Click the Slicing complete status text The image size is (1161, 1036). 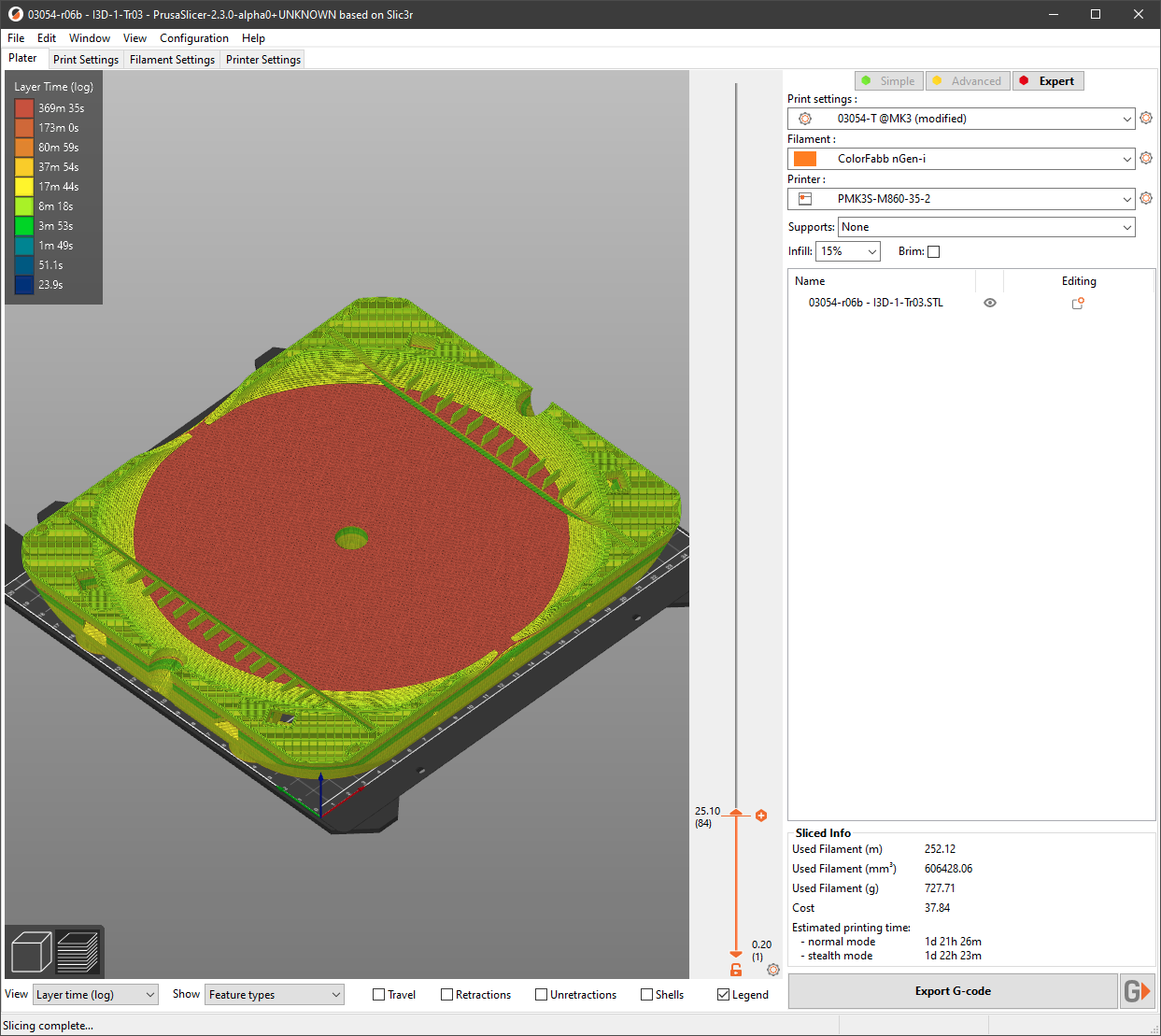(48, 1026)
